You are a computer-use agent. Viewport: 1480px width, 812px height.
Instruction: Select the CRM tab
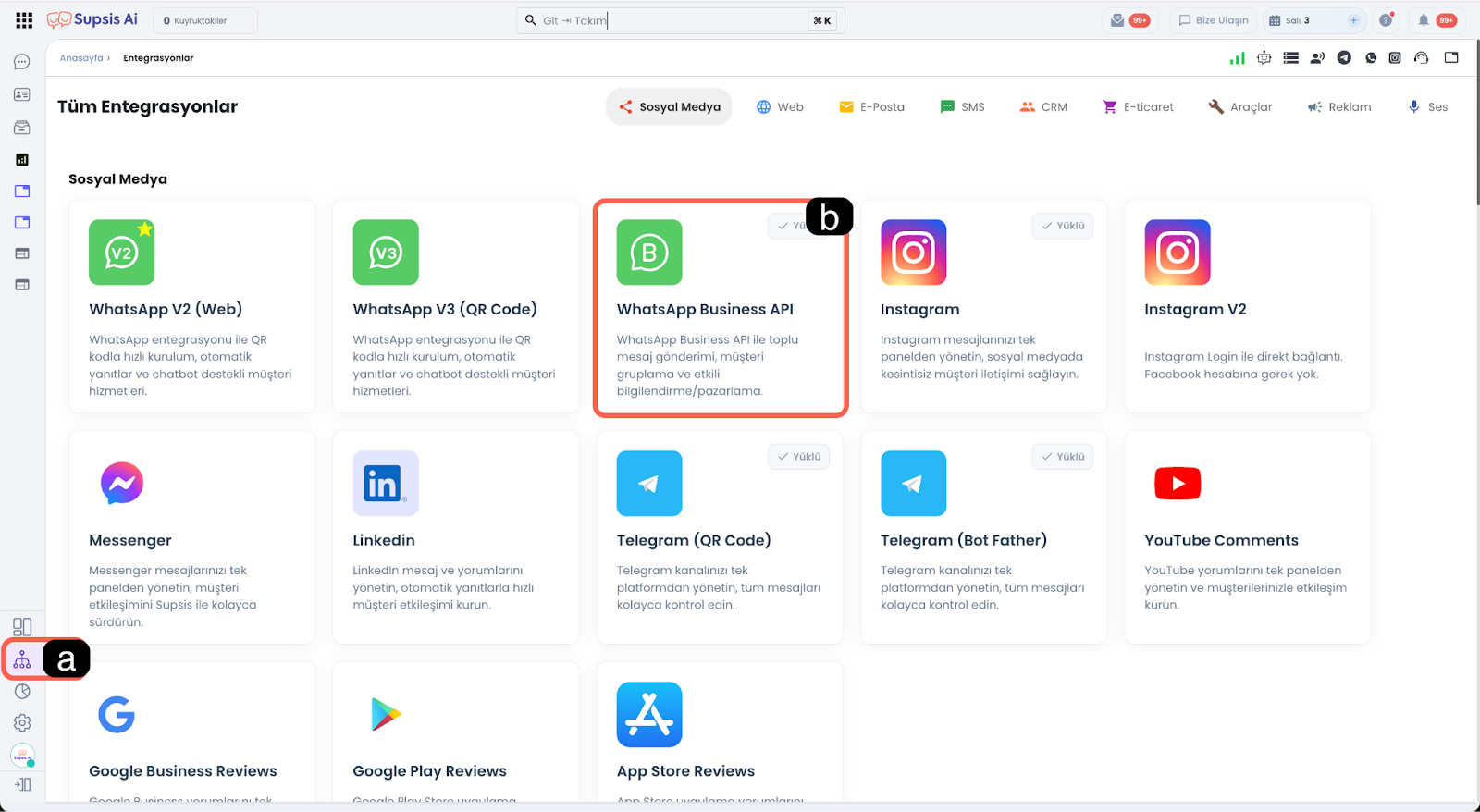[x=1043, y=107]
